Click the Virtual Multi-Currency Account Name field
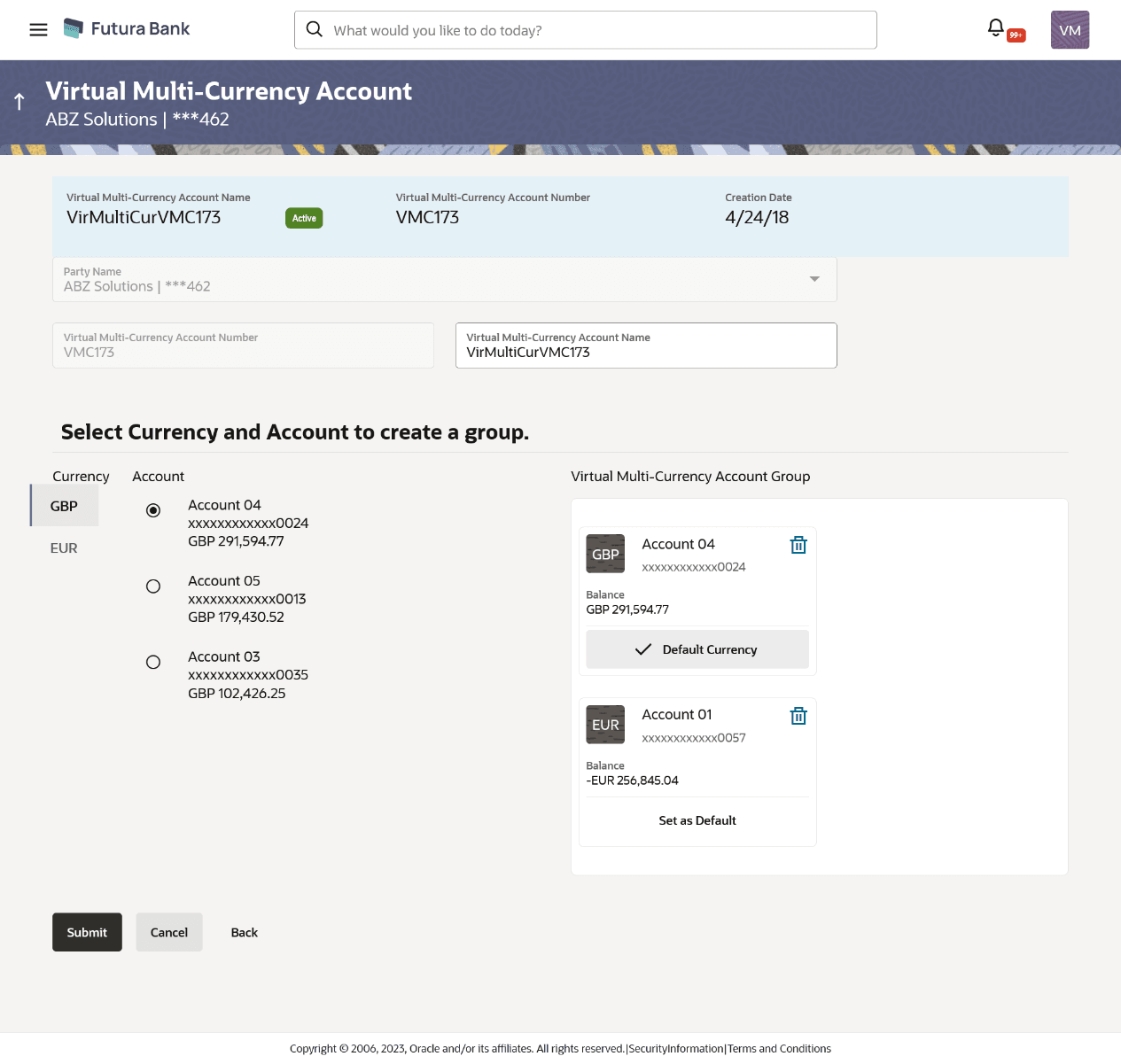 645,352
